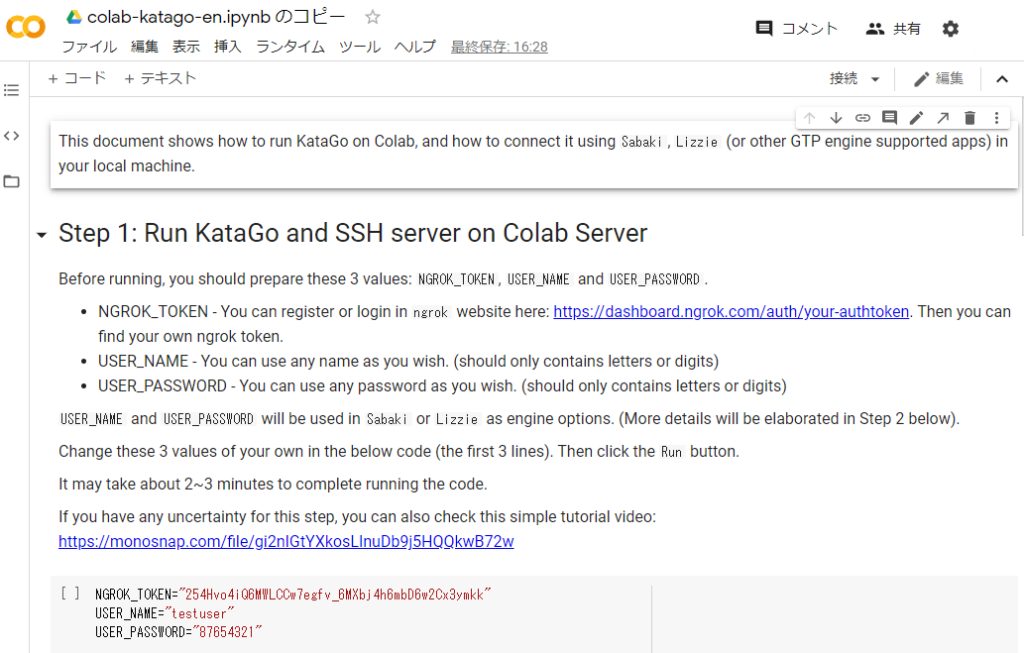Copy link to cell with link icon

pos(863,118)
